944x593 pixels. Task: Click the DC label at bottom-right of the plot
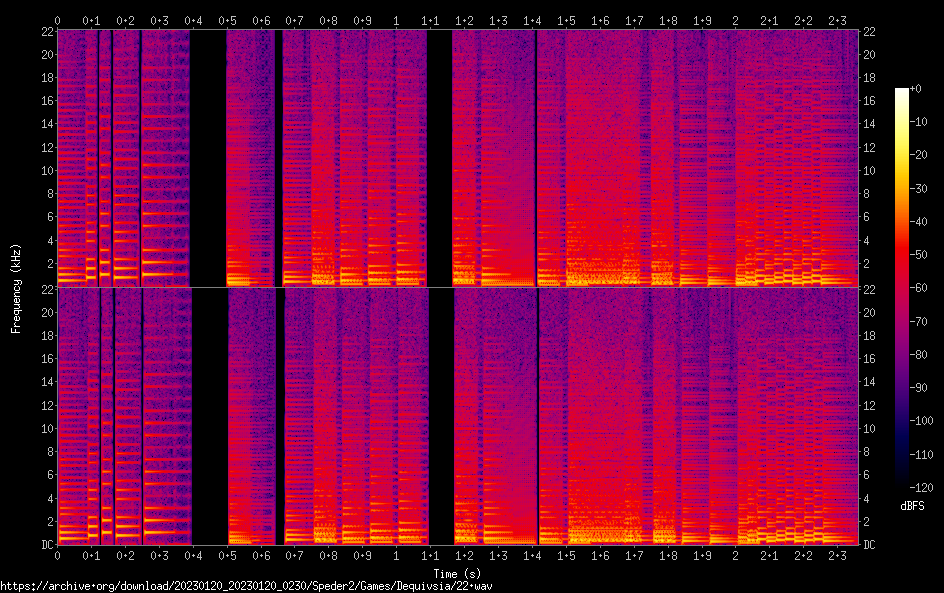click(x=870, y=545)
